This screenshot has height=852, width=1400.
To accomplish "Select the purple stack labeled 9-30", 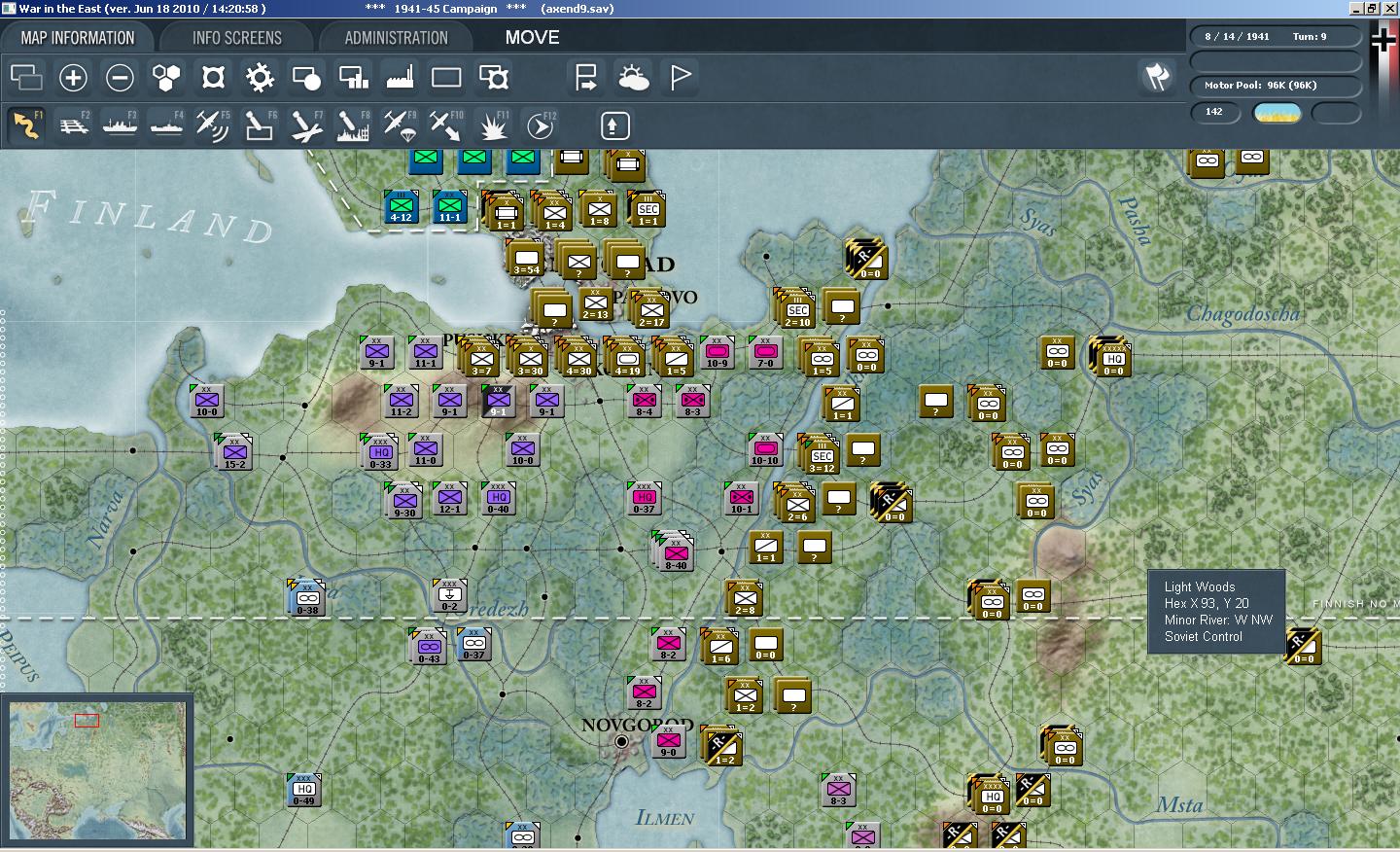I will [403, 501].
